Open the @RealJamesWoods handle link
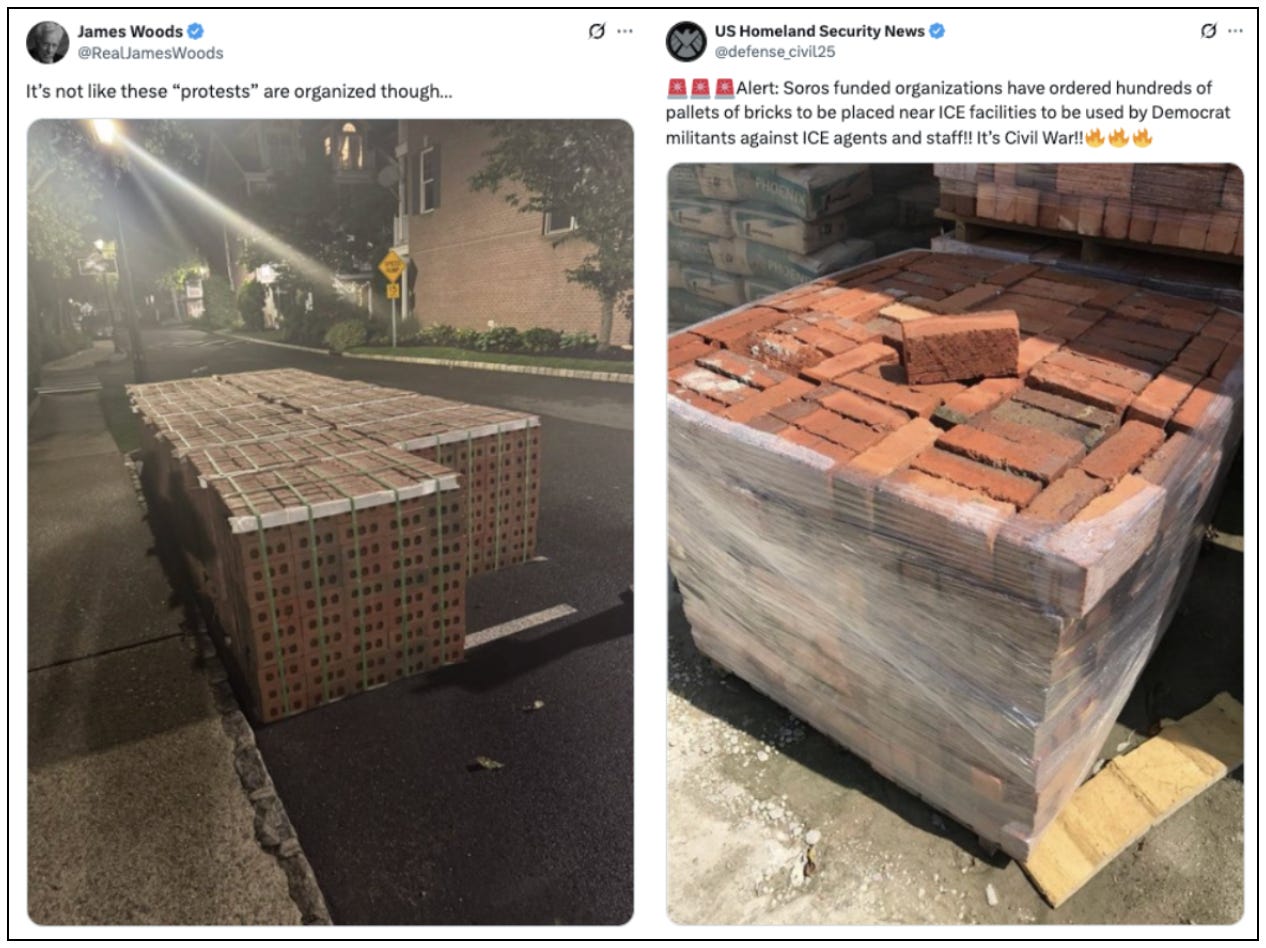The height and width of the screenshot is (948, 1266). (150, 53)
